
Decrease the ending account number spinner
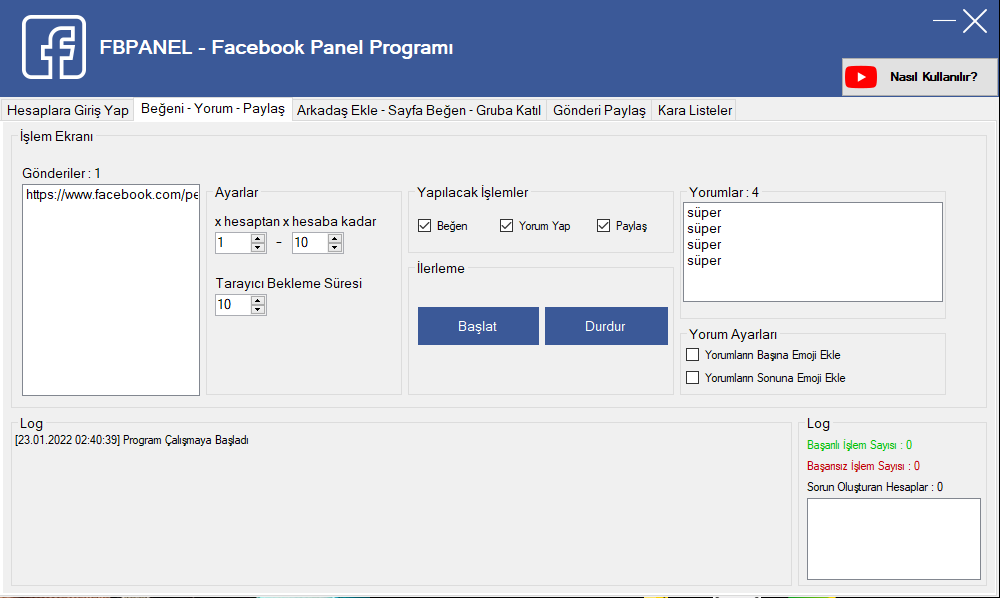point(335,248)
